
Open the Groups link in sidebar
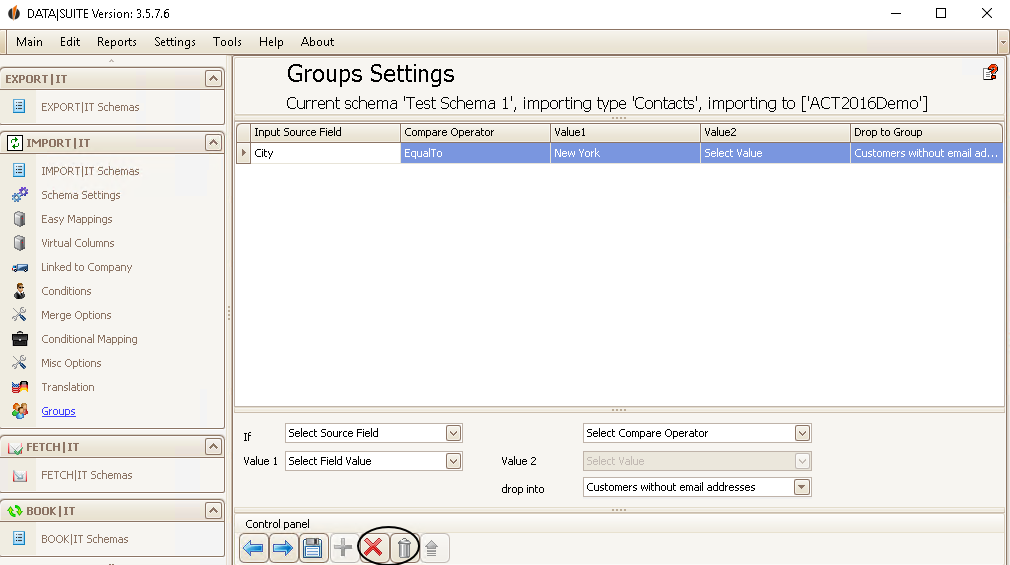point(58,411)
